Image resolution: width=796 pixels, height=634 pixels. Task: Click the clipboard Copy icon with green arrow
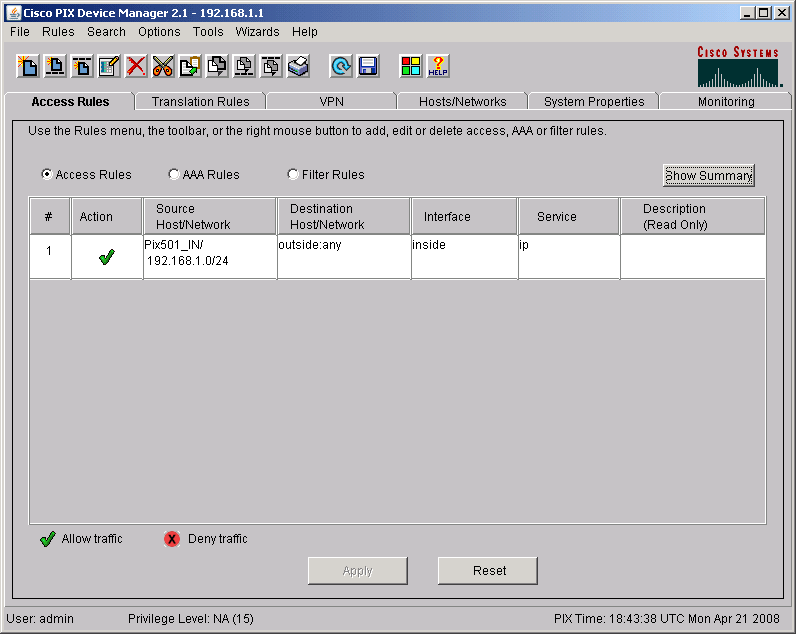coord(190,66)
